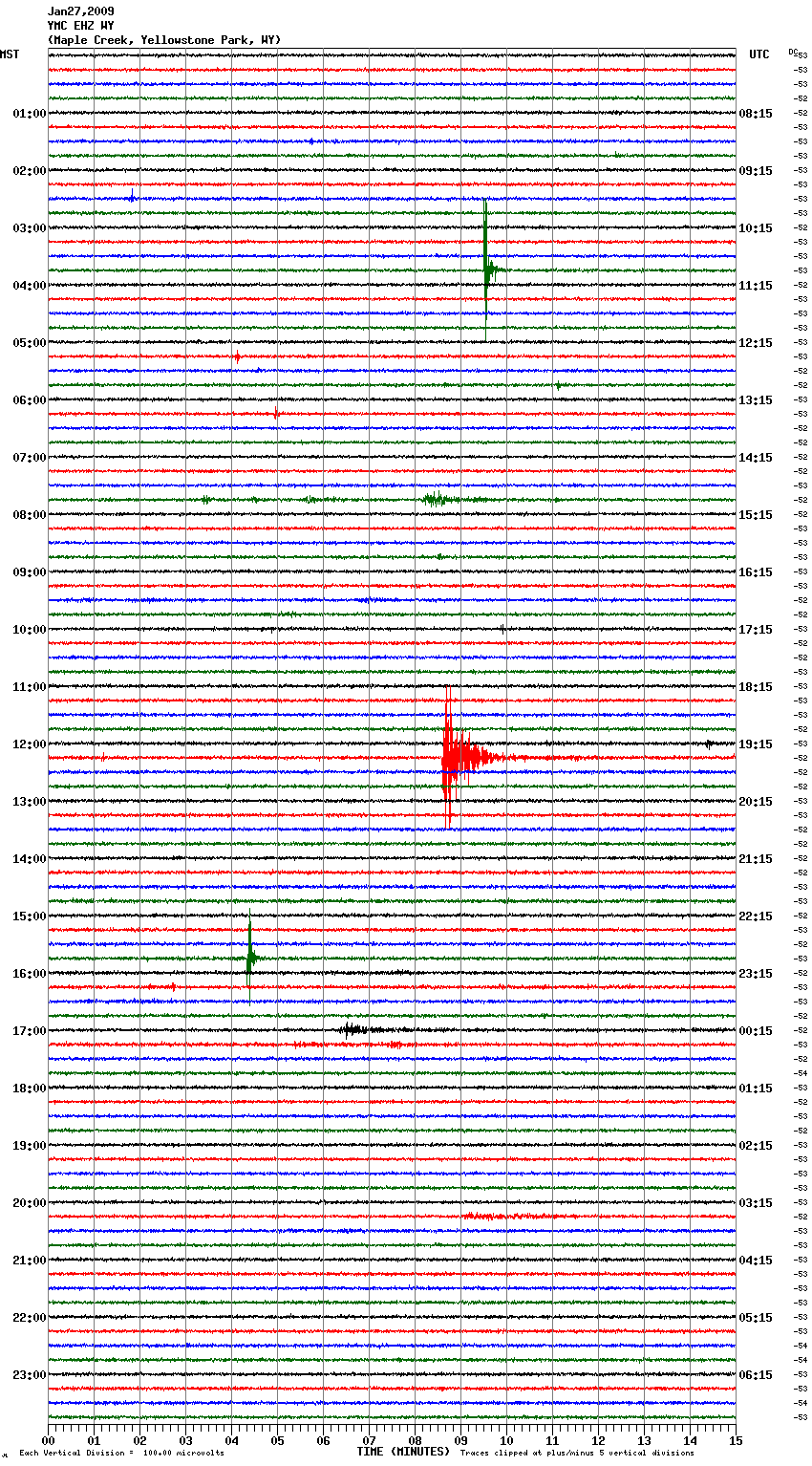The image size is (812, 1466).
Task: Click the "14:00" MST time label
Action: coord(30,859)
